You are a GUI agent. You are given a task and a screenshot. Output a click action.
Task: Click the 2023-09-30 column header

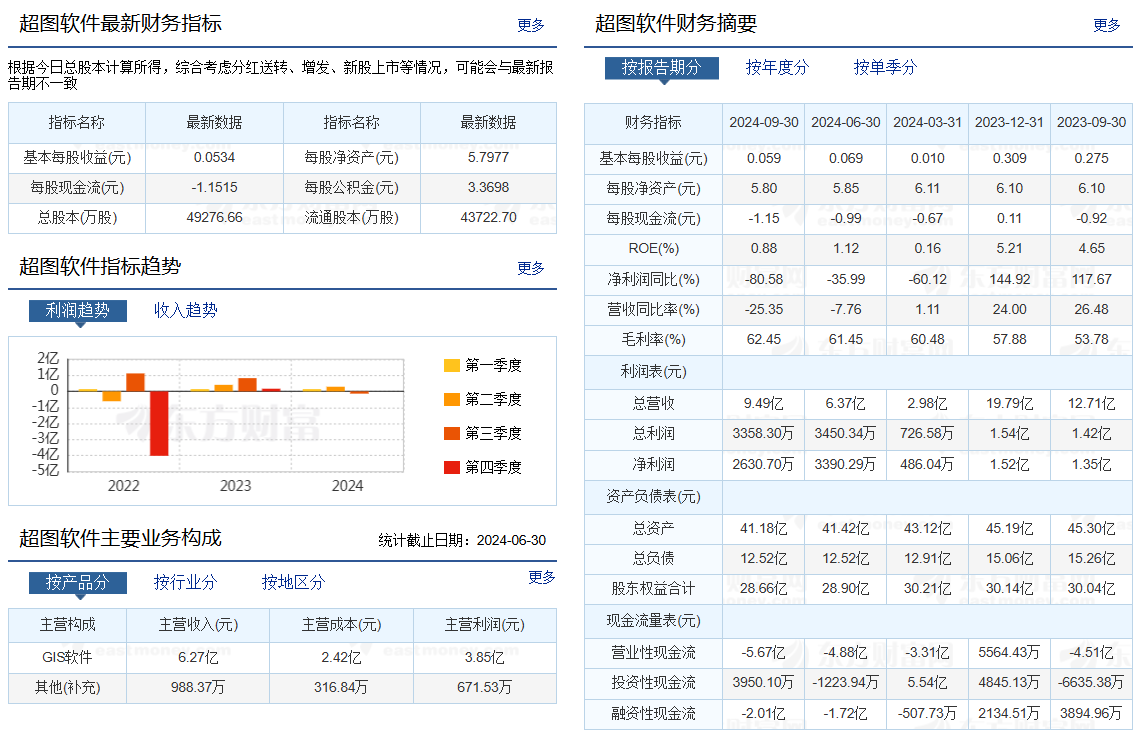point(1091,122)
